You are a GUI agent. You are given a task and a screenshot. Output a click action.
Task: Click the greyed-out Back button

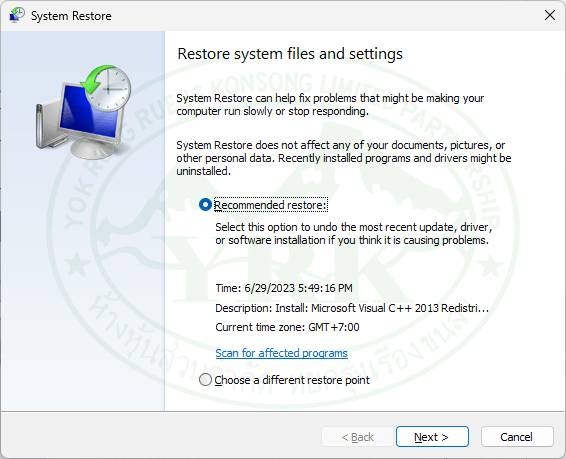[x=357, y=437]
